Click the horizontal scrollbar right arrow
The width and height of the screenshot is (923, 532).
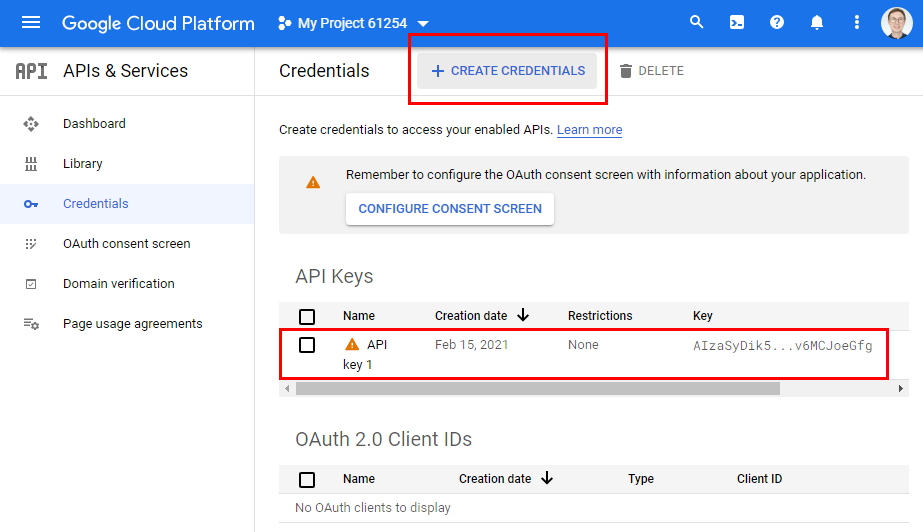[x=901, y=388]
